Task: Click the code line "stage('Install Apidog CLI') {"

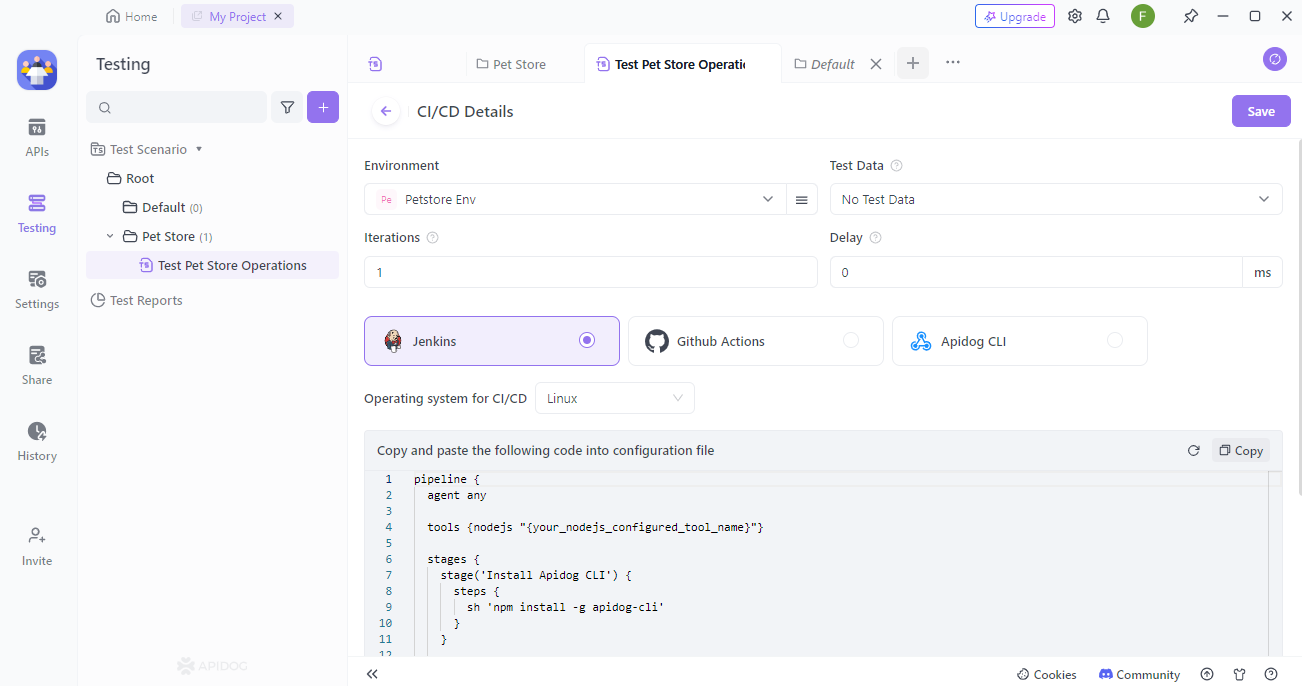Action: click(536, 575)
